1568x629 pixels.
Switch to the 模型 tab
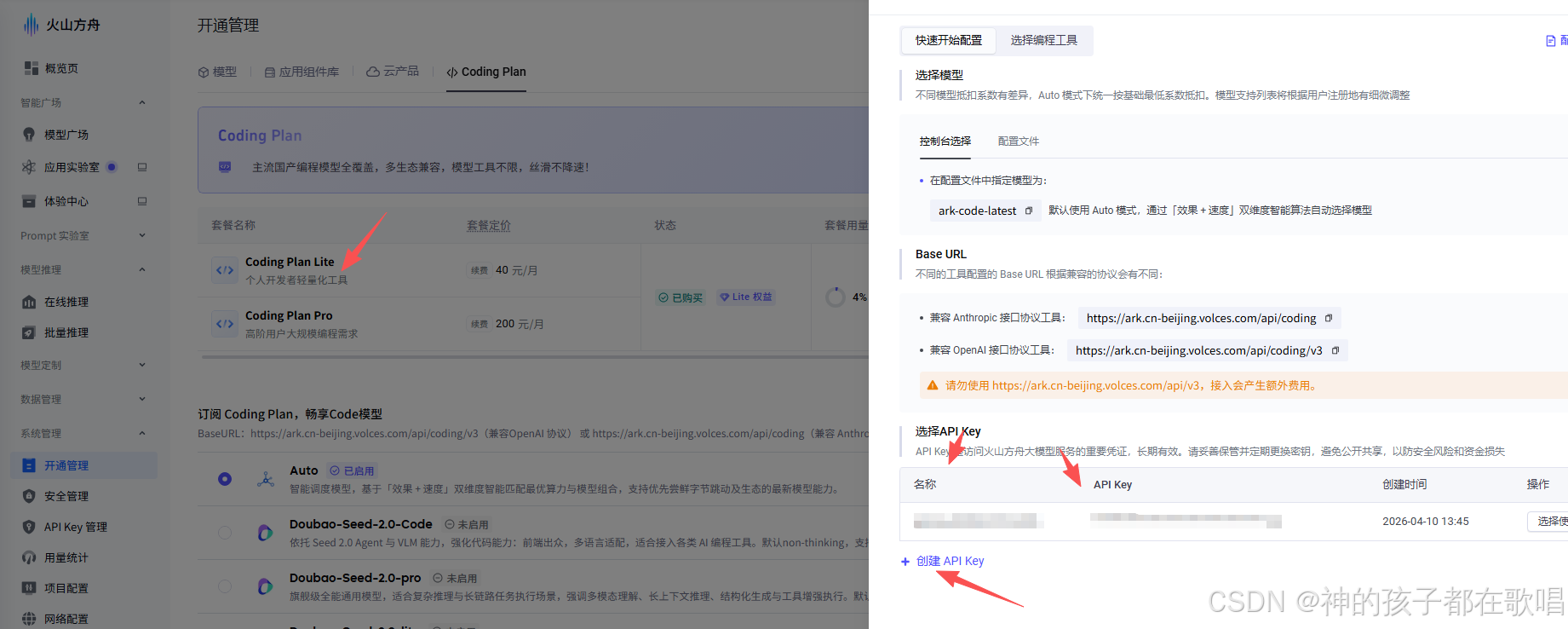point(217,72)
